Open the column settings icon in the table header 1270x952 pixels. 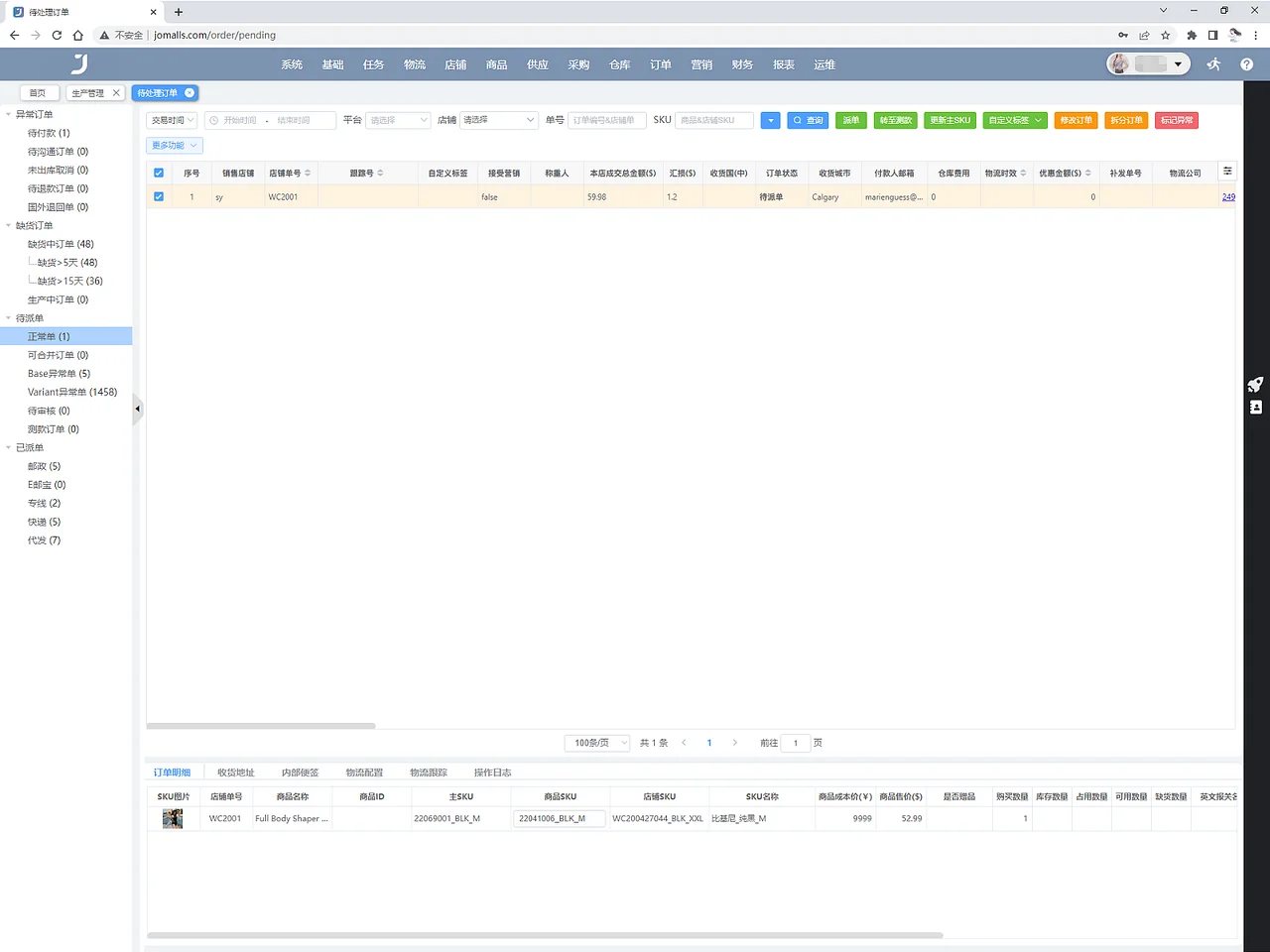pos(1227,171)
